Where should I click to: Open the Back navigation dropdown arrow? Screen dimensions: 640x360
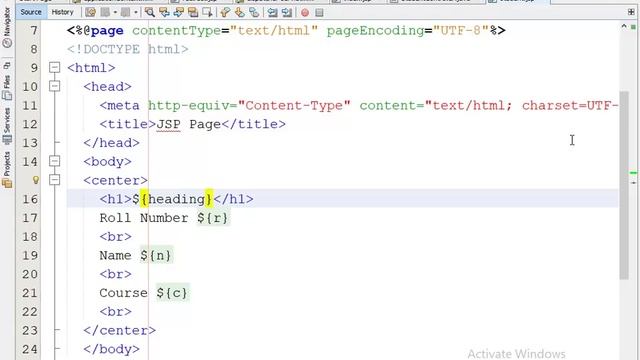115,13
